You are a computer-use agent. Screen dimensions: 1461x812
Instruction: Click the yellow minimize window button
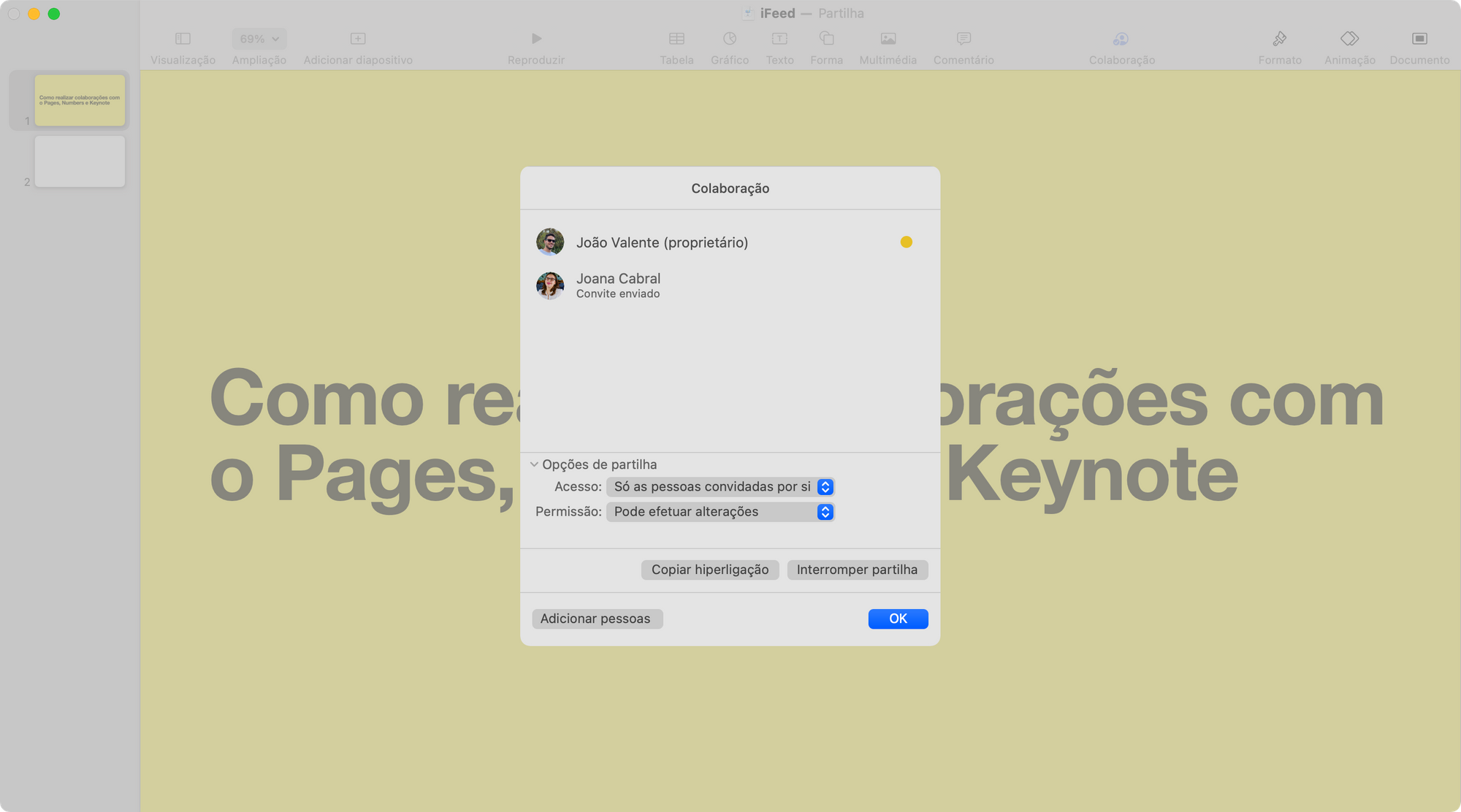tap(34, 14)
